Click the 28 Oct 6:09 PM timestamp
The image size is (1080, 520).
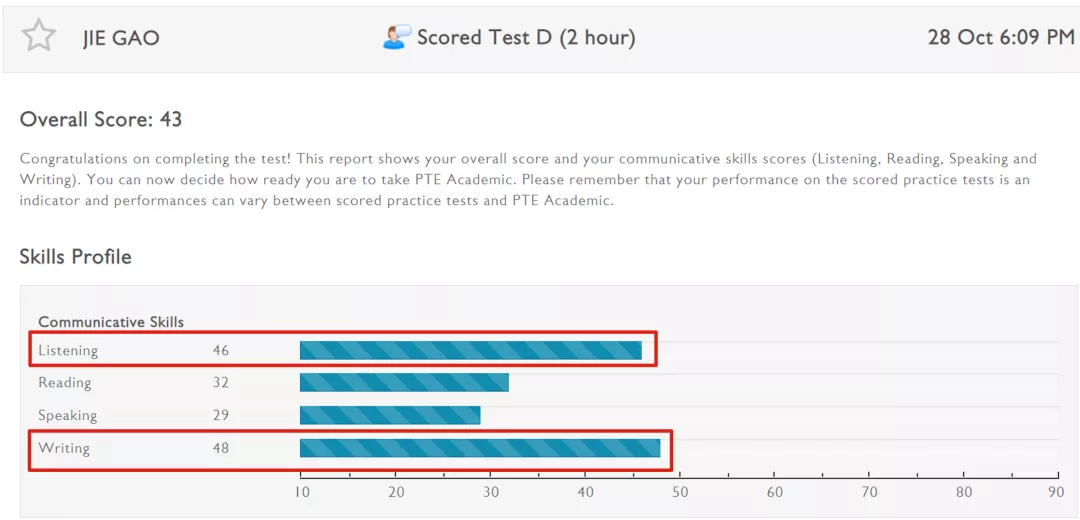(1001, 37)
